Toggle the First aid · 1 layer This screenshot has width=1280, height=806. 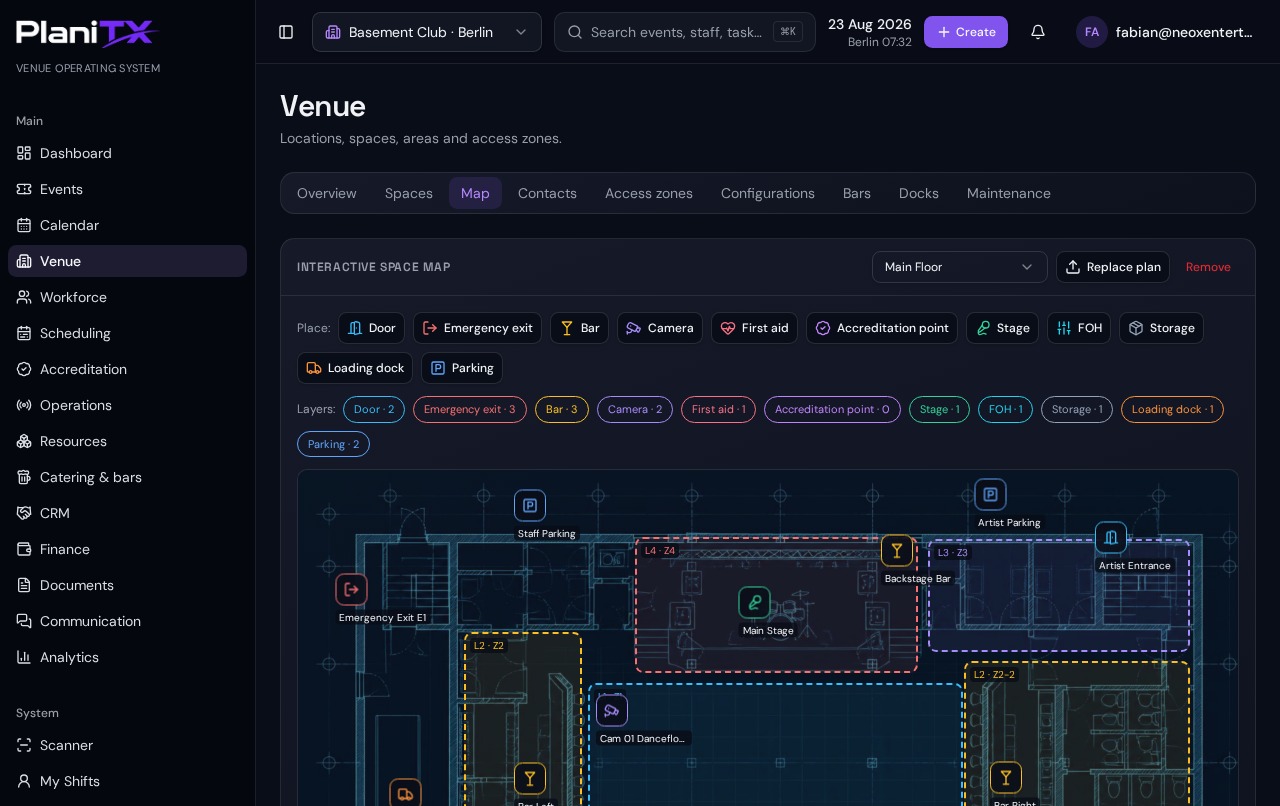pos(719,409)
